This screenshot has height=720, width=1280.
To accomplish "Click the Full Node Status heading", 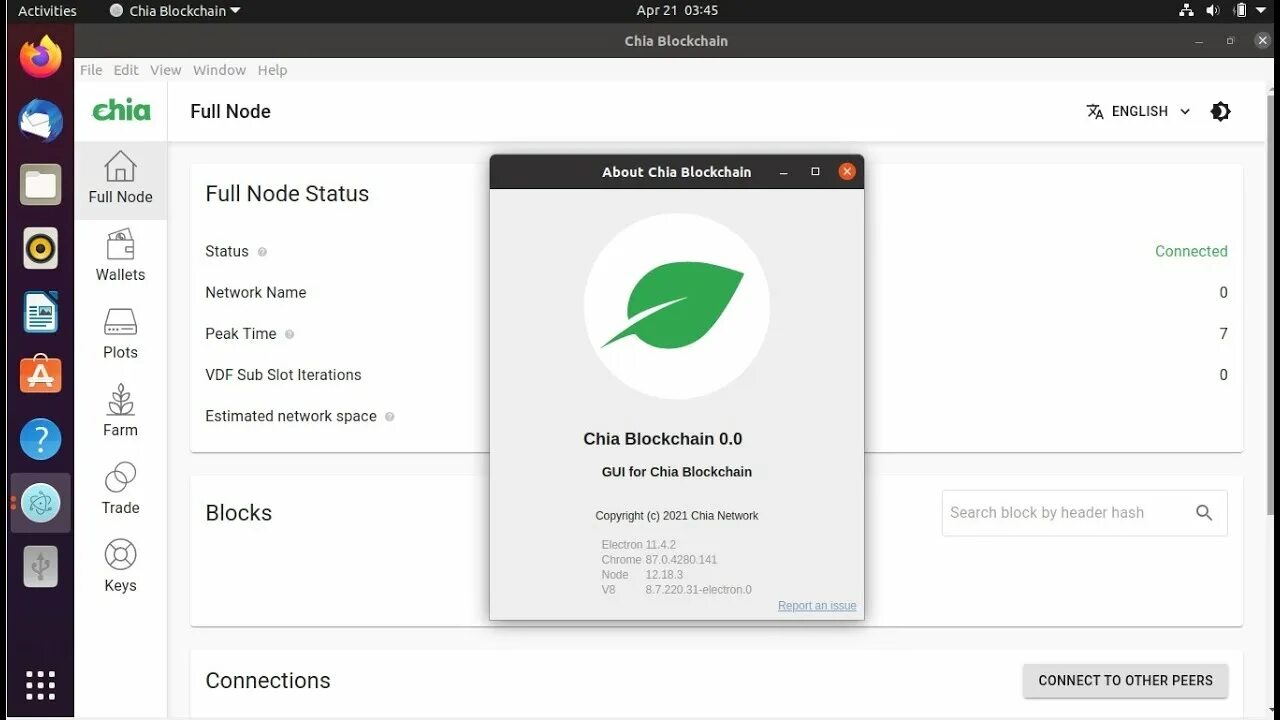I will pos(287,194).
